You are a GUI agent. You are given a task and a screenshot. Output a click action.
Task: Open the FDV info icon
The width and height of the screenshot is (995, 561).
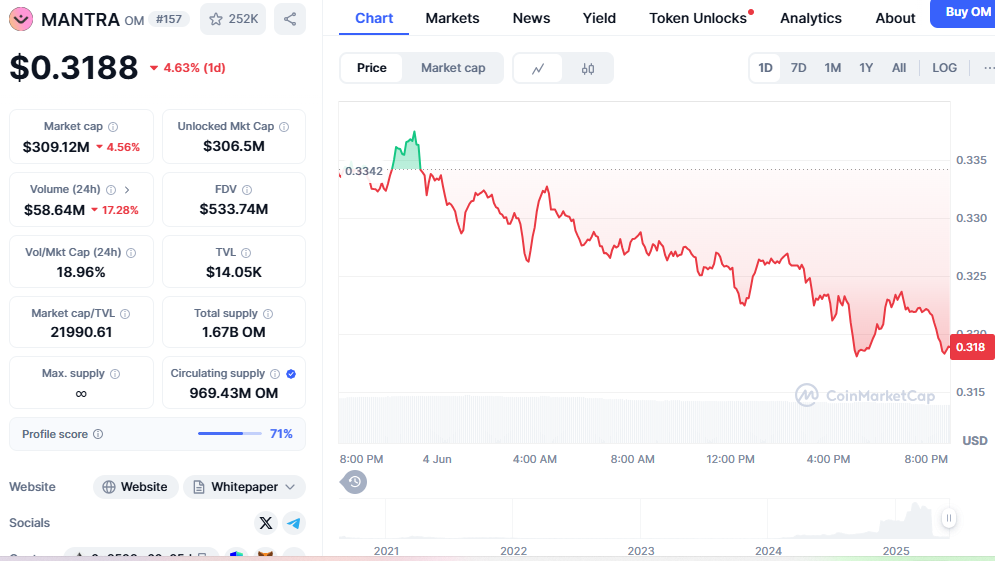[247, 190]
